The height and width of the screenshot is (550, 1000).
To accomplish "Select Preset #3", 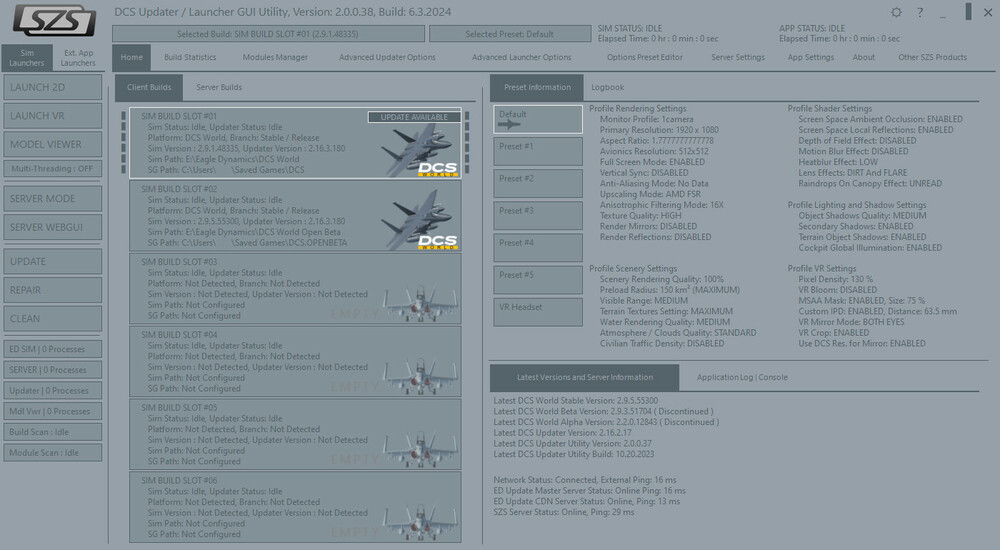I will coord(538,216).
